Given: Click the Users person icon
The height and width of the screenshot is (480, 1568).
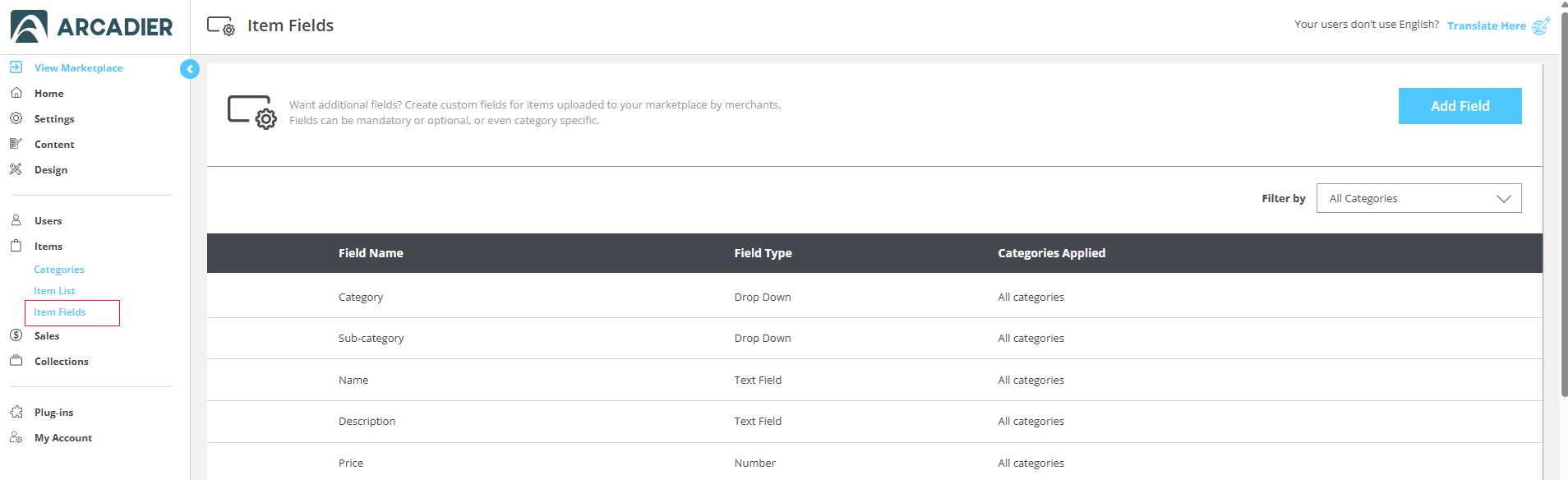Looking at the screenshot, I should tap(16, 220).
